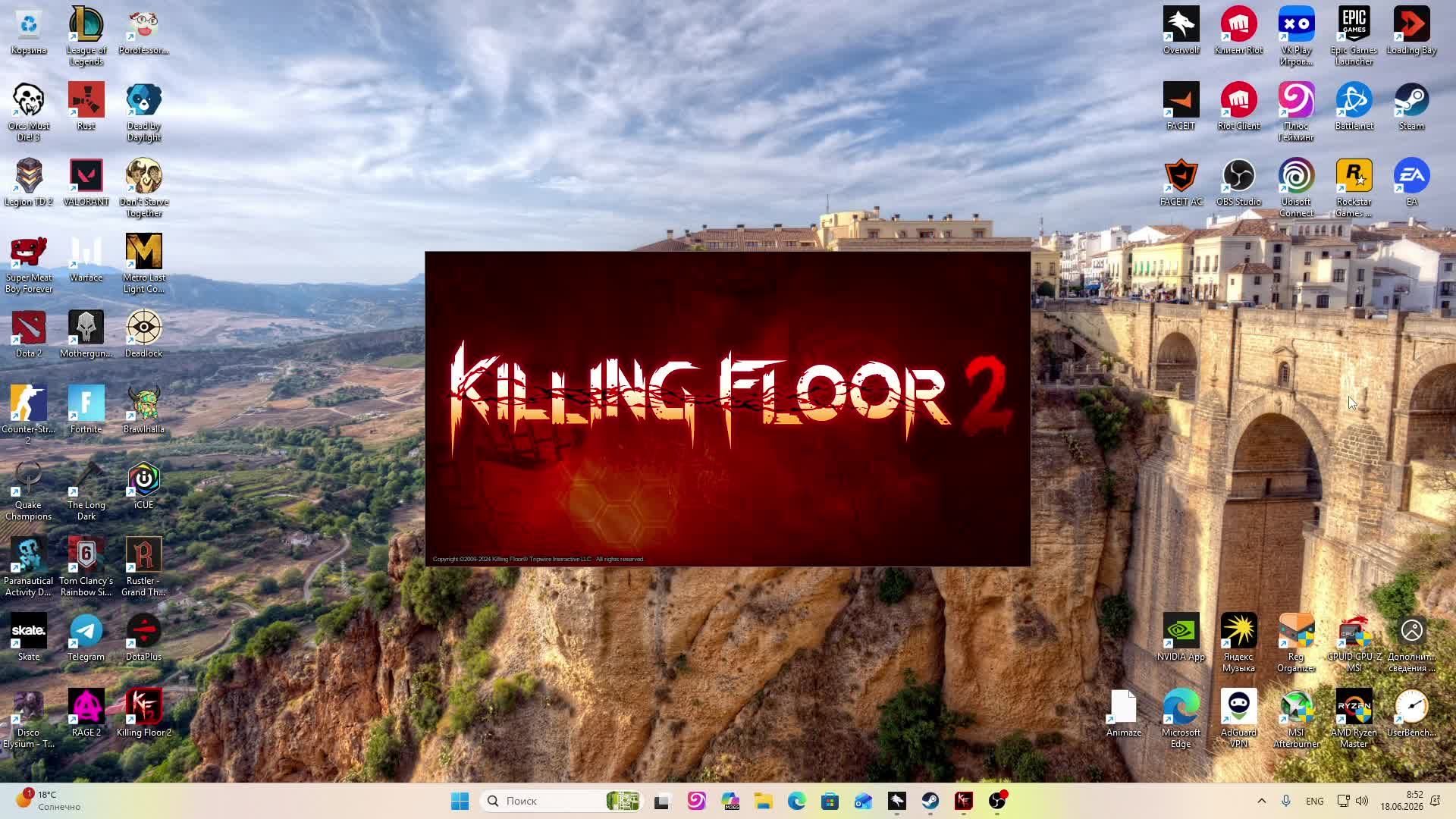The width and height of the screenshot is (1456, 819).
Task: Select the AMD Ryzen Master shortcut
Action: point(1354,718)
